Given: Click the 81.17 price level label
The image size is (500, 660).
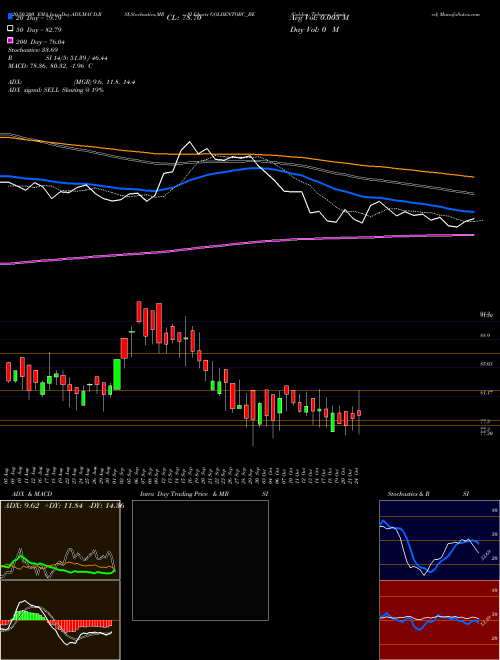Looking at the screenshot, I should point(485,392).
